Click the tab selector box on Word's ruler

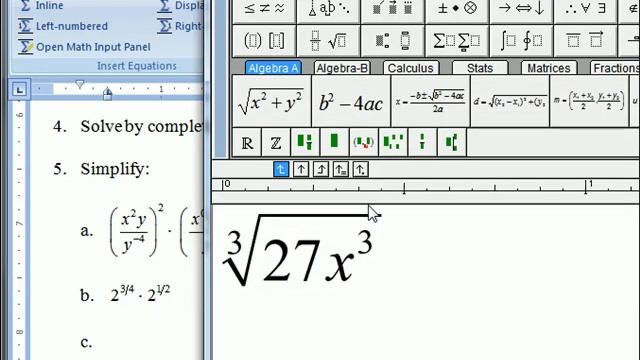pos(19,89)
